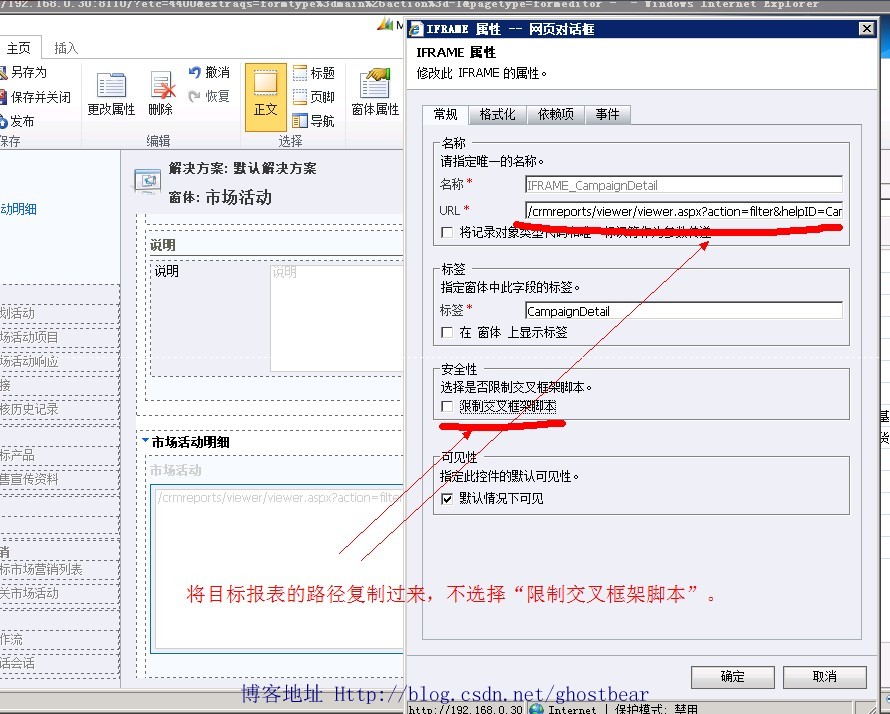Viewport: 890px width, 714px height.
Task: Click the 市场活动 label in detail section
Action: tap(175, 470)
